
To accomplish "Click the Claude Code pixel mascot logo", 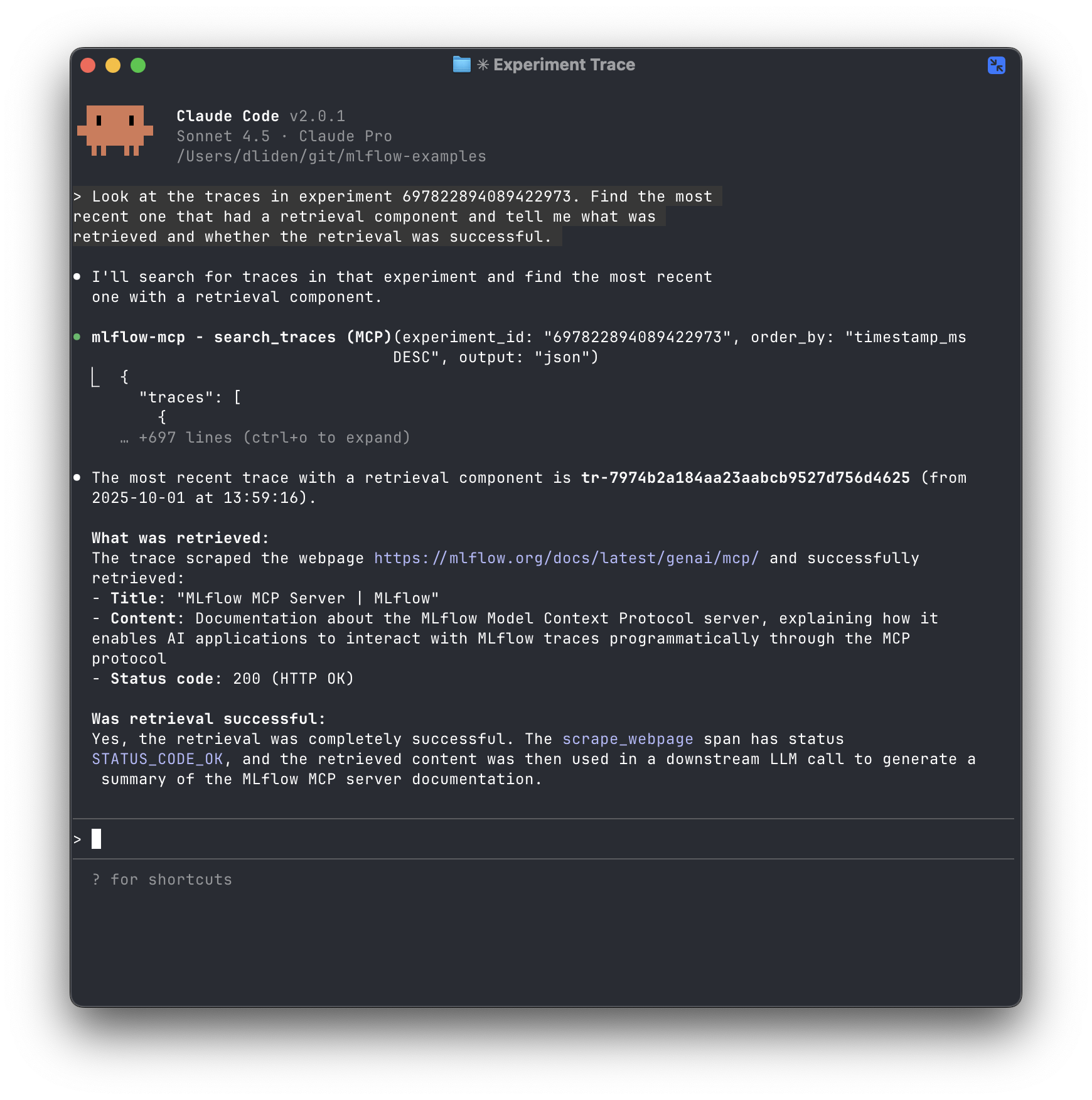I will [115, 130].
